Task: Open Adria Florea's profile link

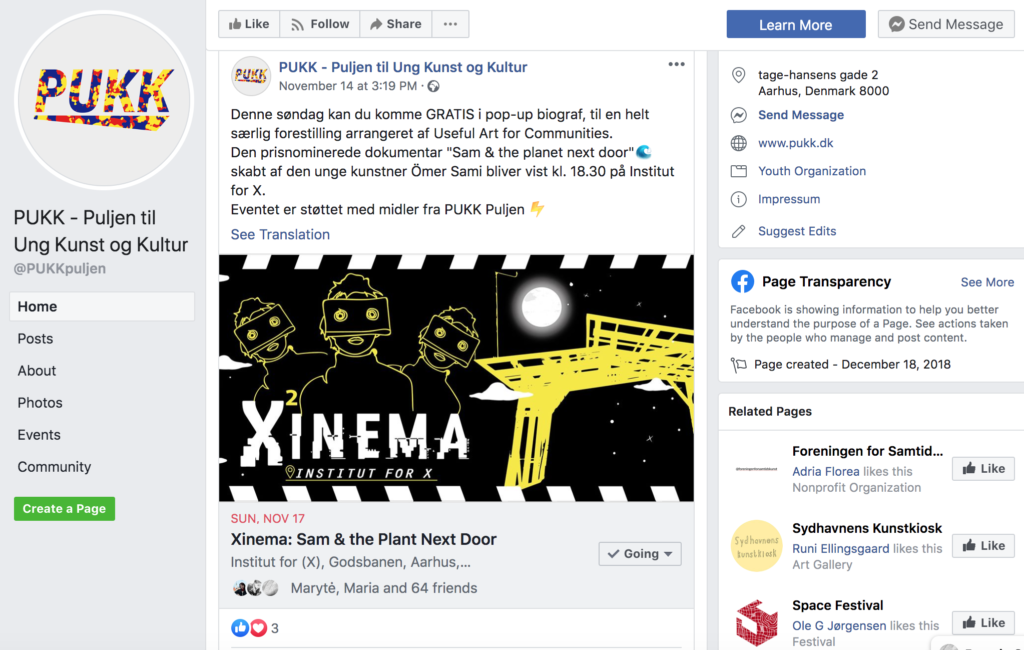Action: click(x=825, y=472)
